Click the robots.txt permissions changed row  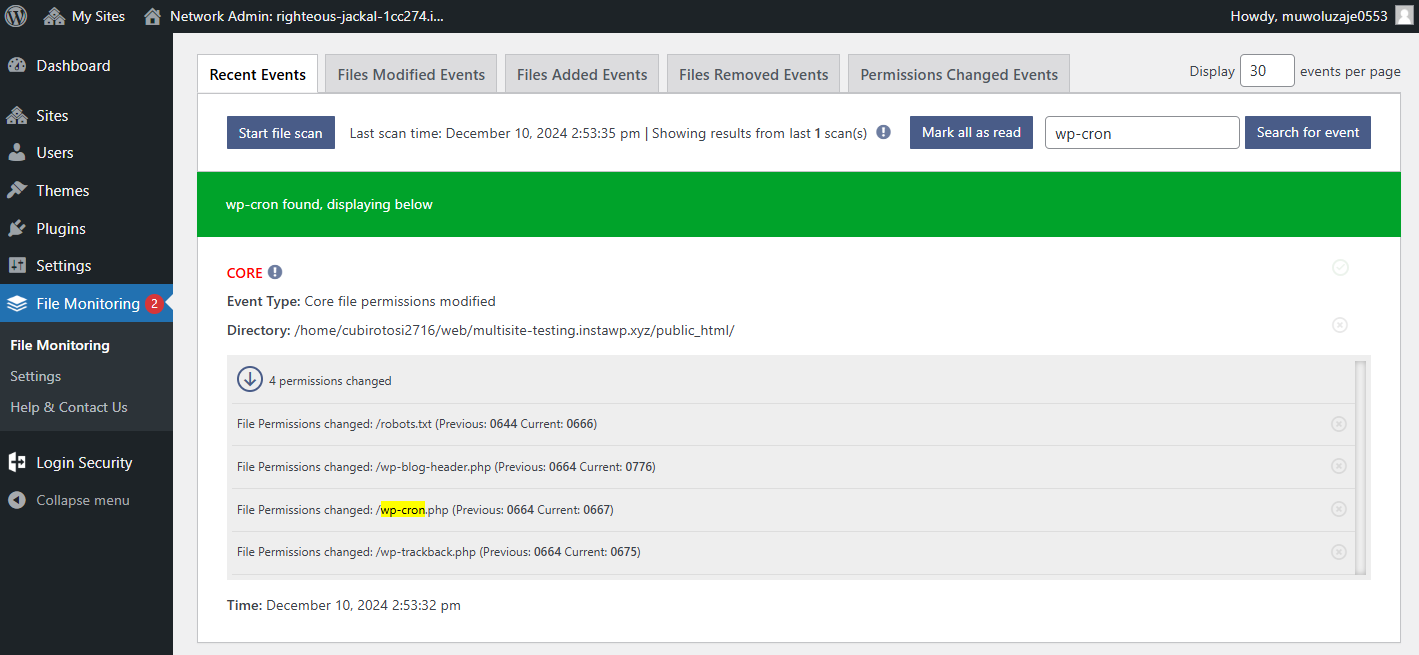point(791,424)
